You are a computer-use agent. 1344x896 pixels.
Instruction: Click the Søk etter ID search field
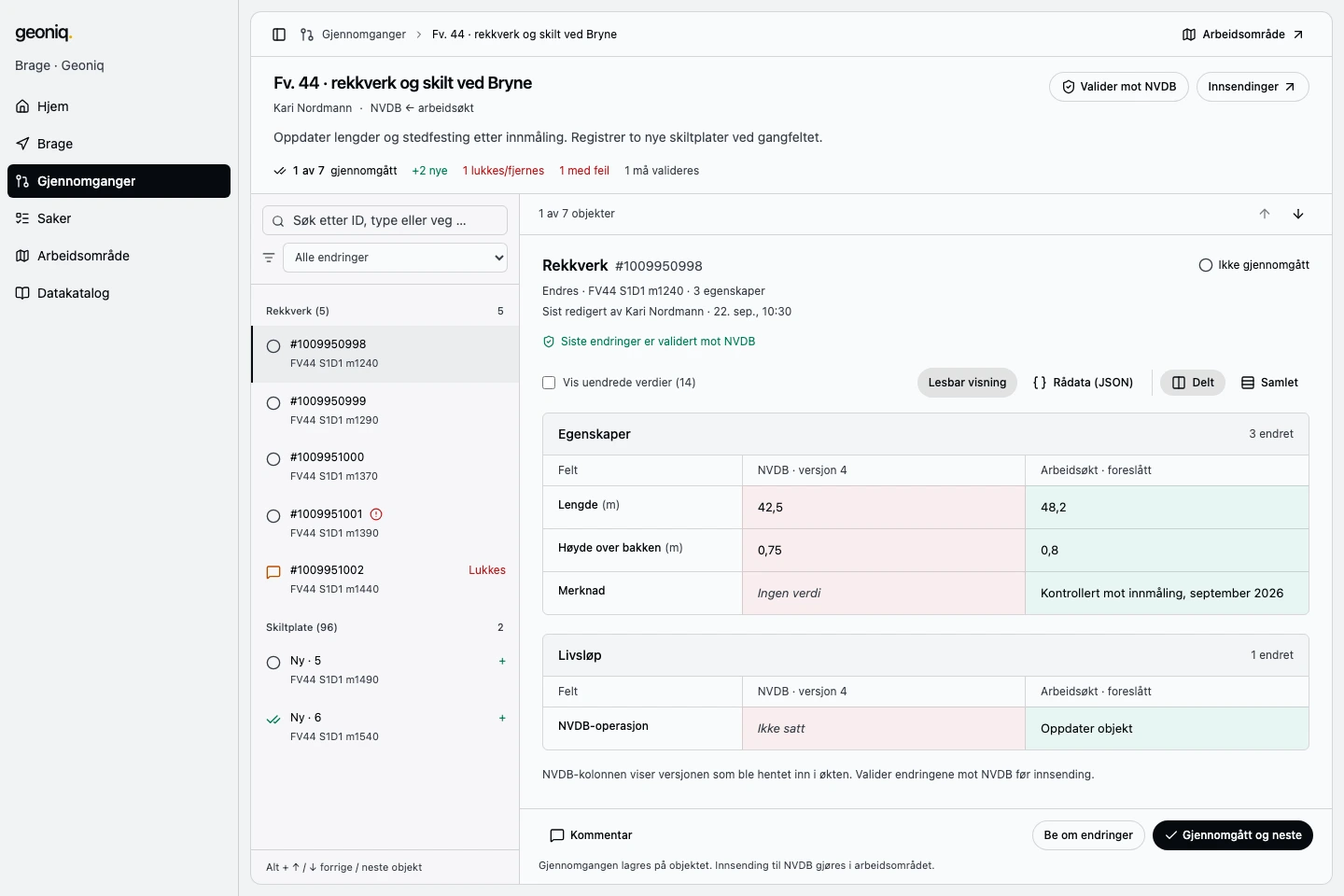385,220
